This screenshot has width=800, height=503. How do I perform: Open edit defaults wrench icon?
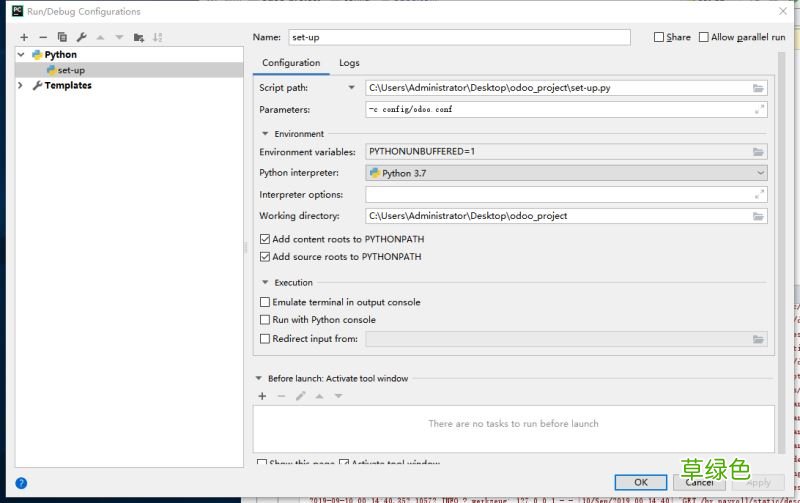pos(82,37)
